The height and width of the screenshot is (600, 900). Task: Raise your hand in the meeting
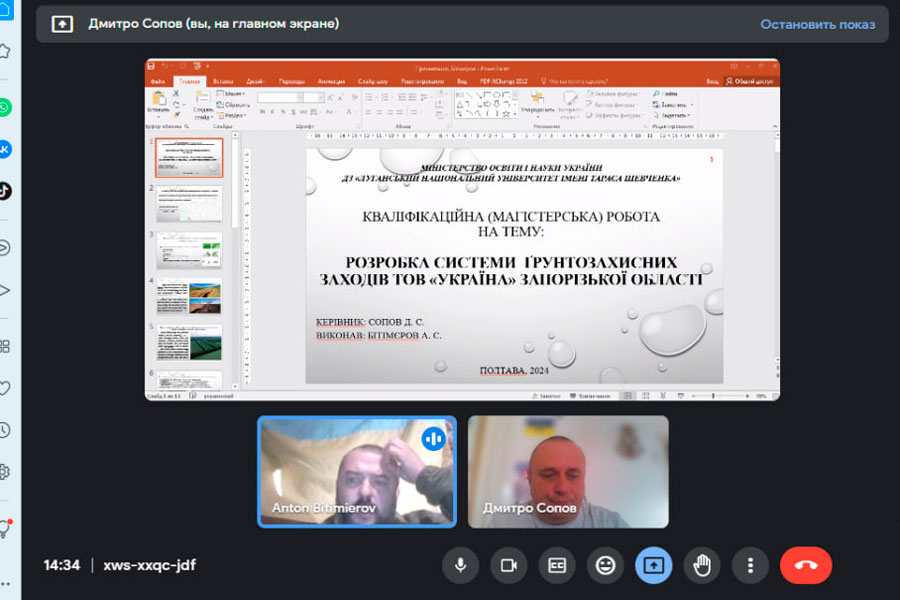click(702, 565)
